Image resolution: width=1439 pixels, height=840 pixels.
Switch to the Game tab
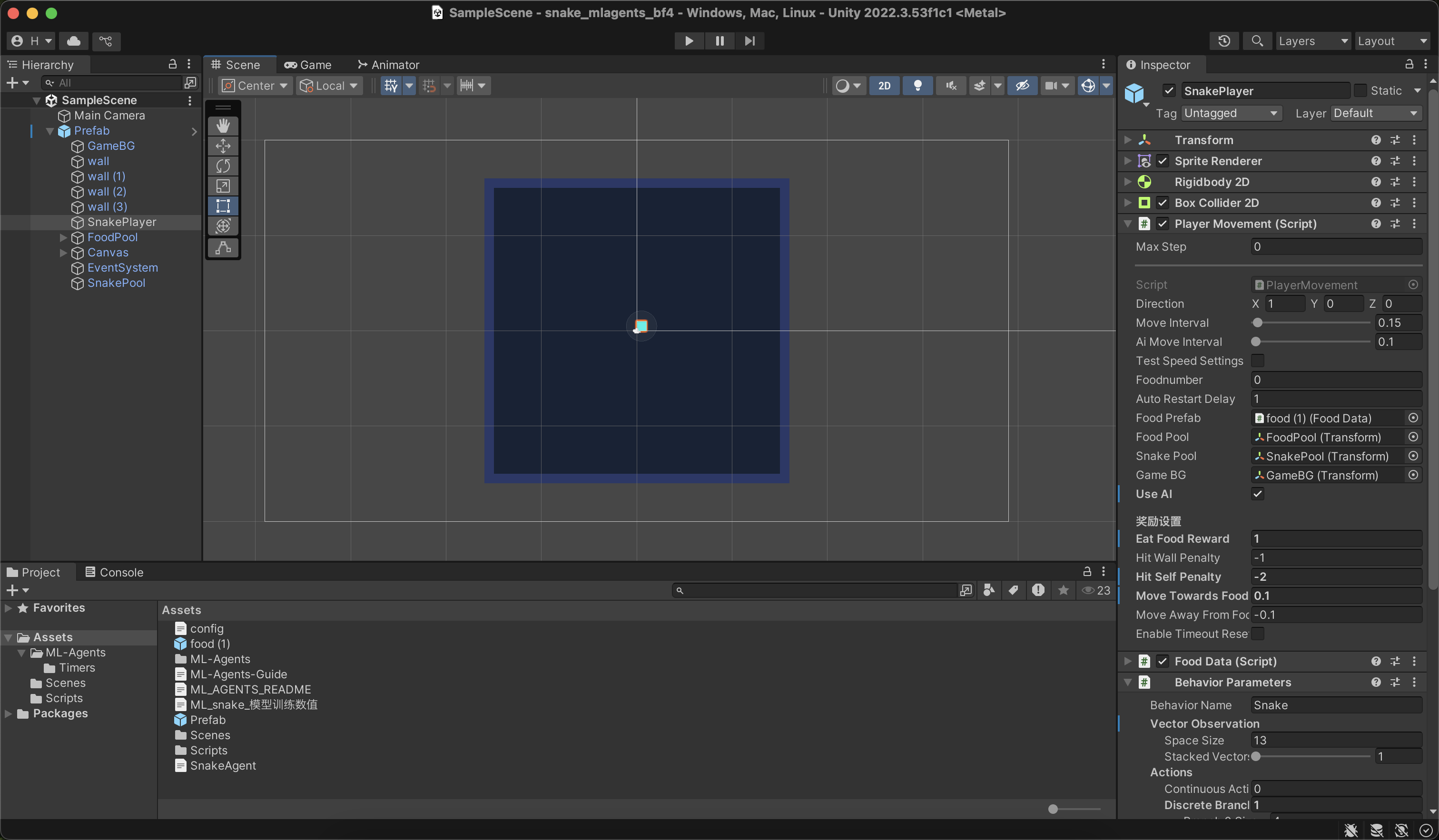tap(308, 65)
